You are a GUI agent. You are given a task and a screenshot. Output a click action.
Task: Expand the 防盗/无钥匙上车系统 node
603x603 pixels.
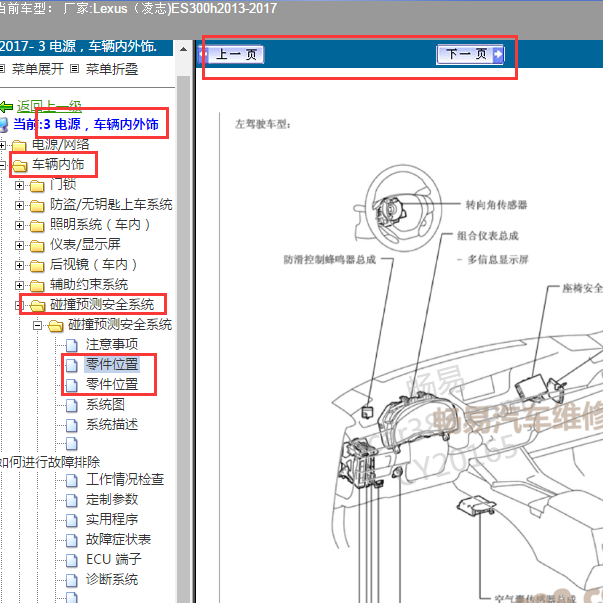[19, 205]
